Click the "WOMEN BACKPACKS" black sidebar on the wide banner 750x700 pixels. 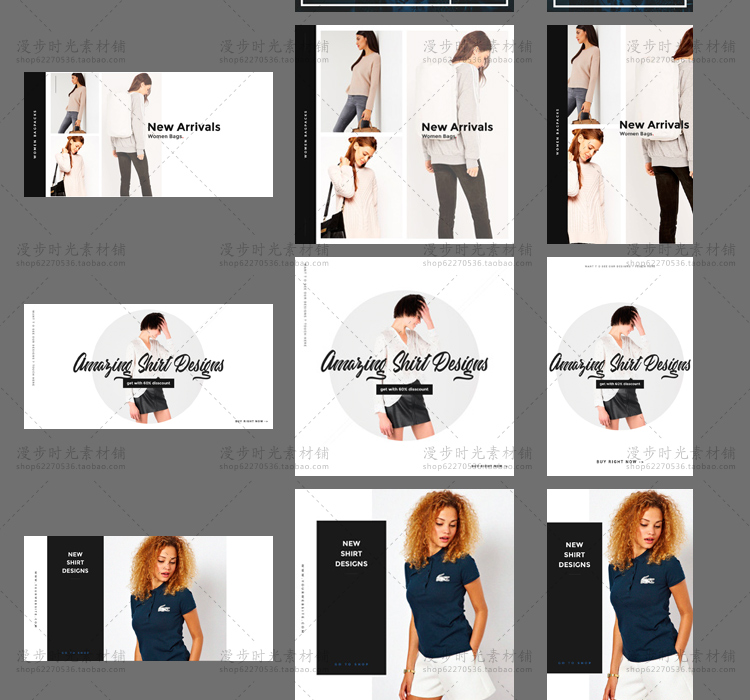click(35, 134)
